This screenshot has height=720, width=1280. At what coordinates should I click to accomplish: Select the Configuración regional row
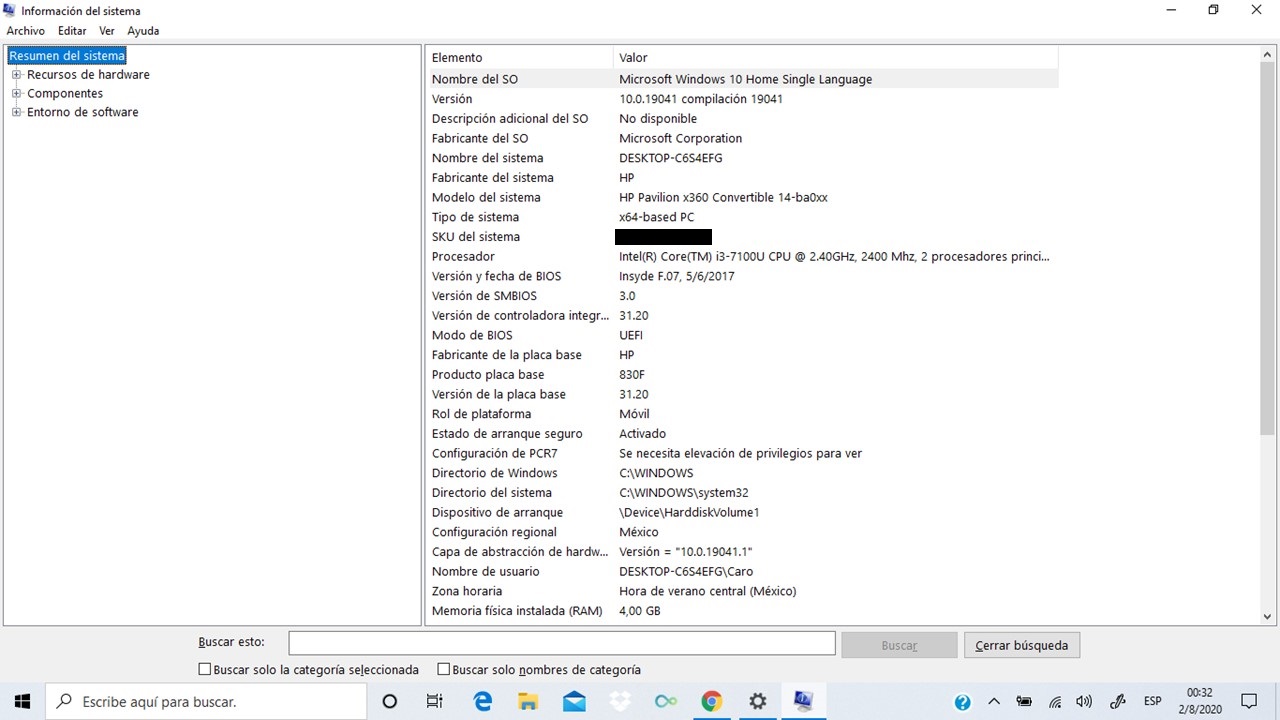coord(742,532)
